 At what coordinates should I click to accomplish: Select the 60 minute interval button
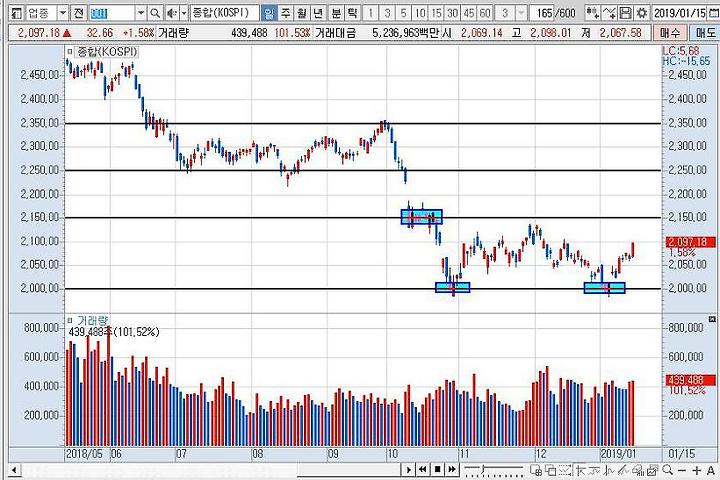(485, 13)
